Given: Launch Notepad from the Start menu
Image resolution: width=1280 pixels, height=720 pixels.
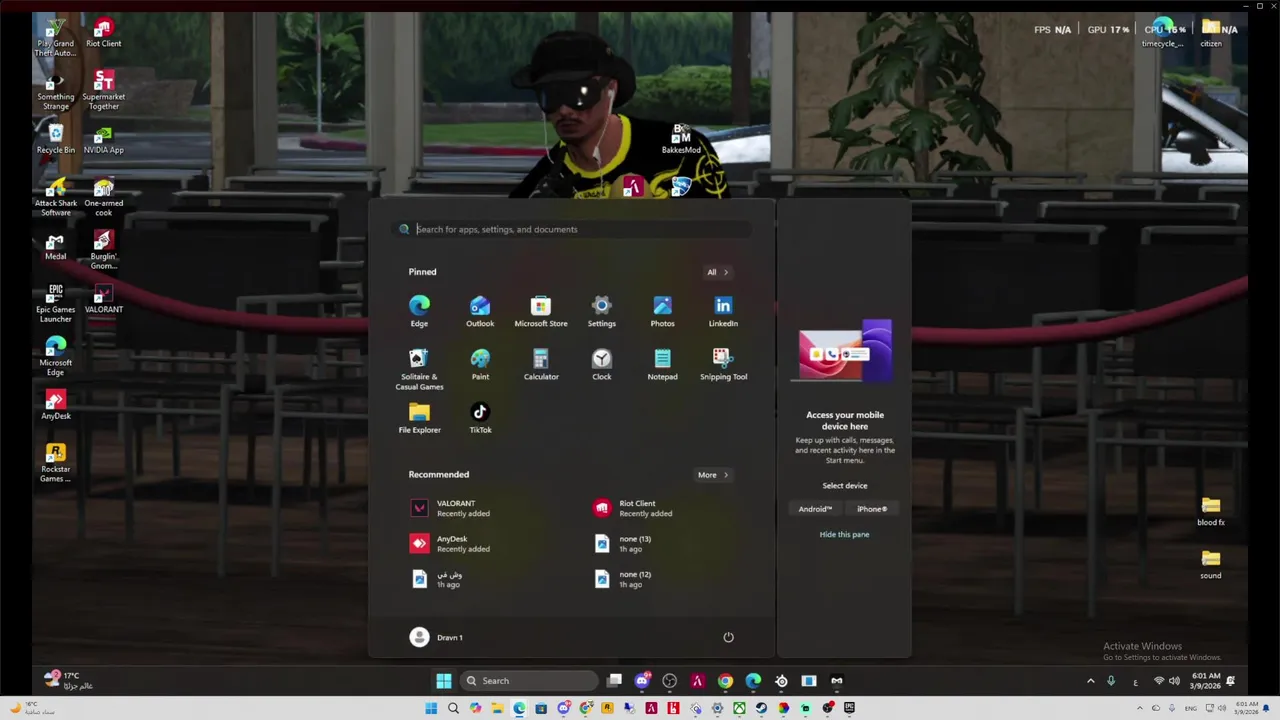Looking at the screenshot, I should (662, 364).
